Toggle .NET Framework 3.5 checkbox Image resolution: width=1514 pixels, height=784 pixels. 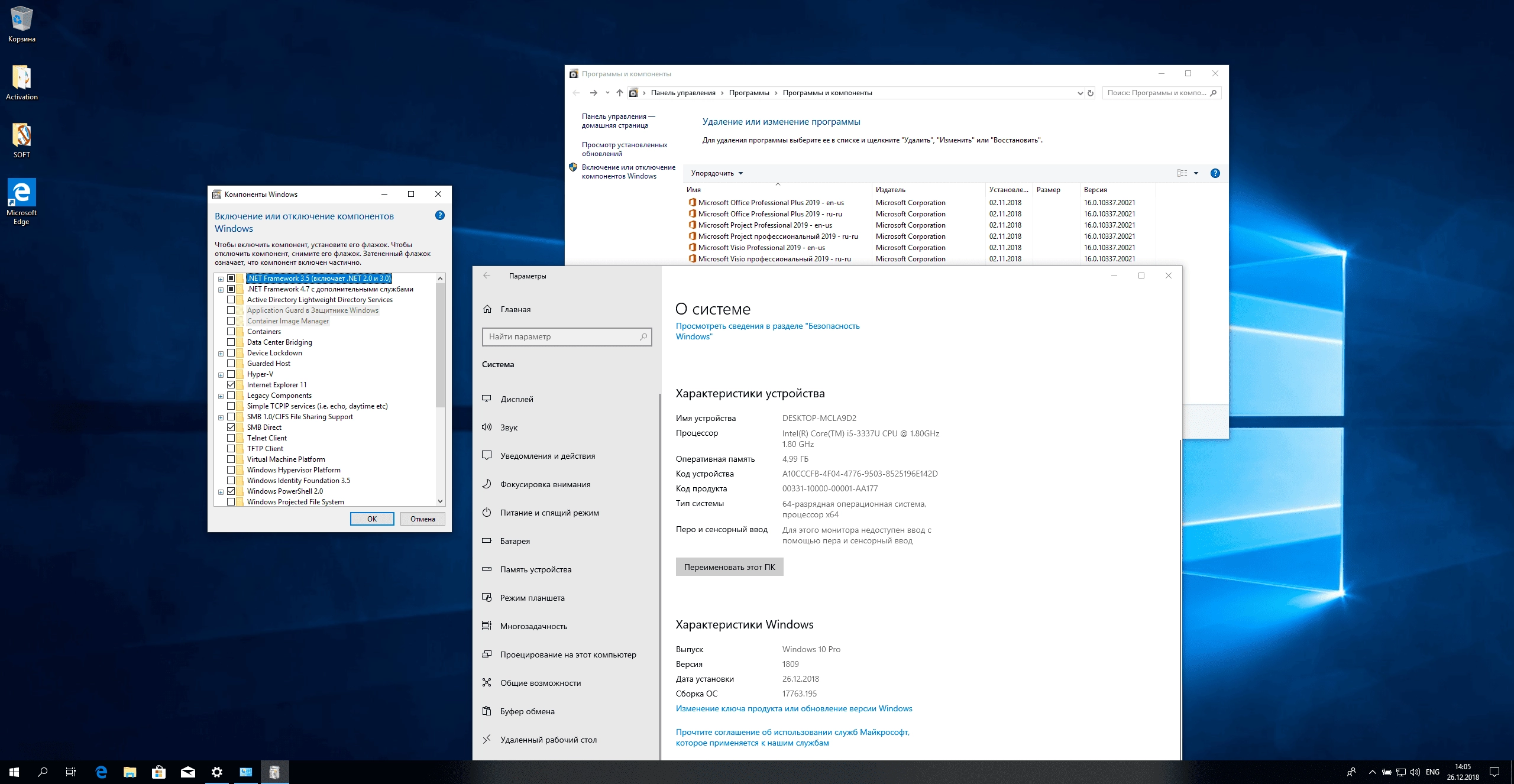click(231, 278)
